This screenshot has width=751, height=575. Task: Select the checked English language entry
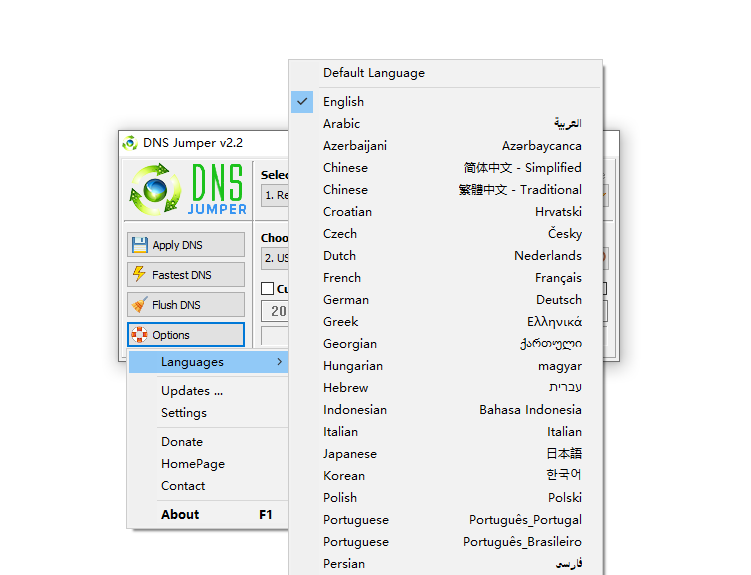point(445,102)
